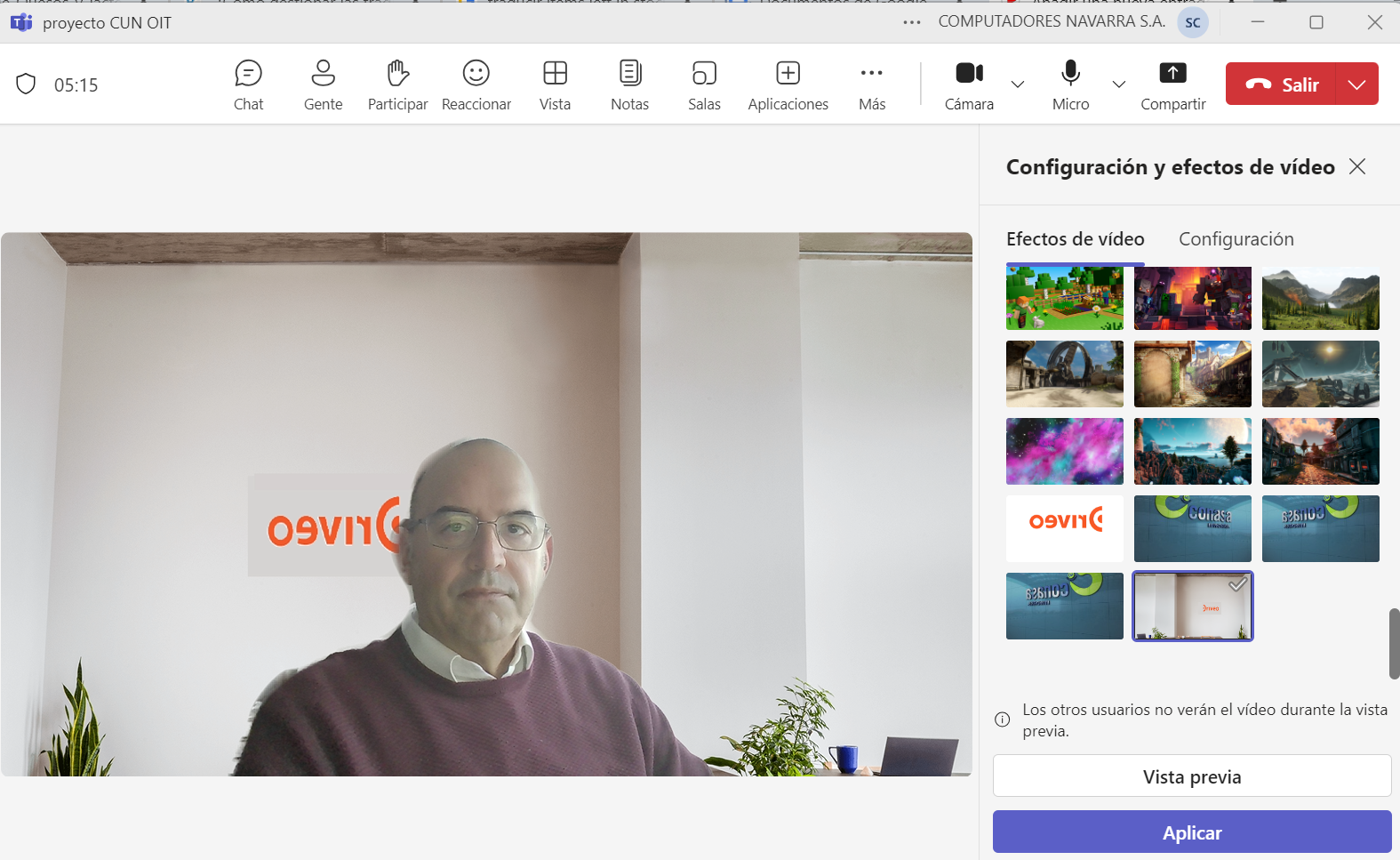Open the Más options menu

click(871, 84)
